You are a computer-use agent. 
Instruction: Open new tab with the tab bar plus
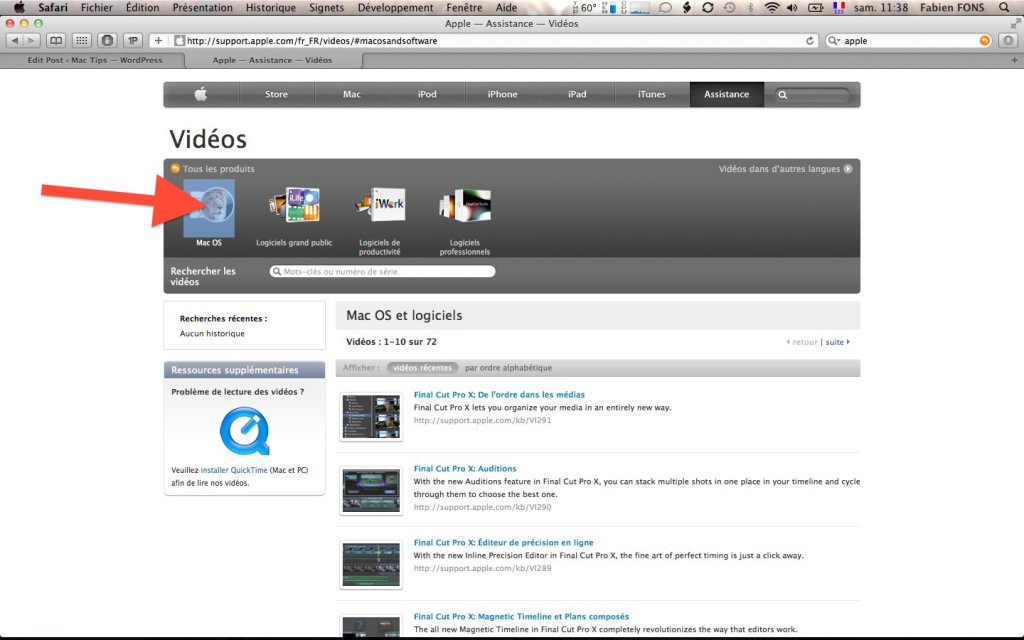point(1014,60)
